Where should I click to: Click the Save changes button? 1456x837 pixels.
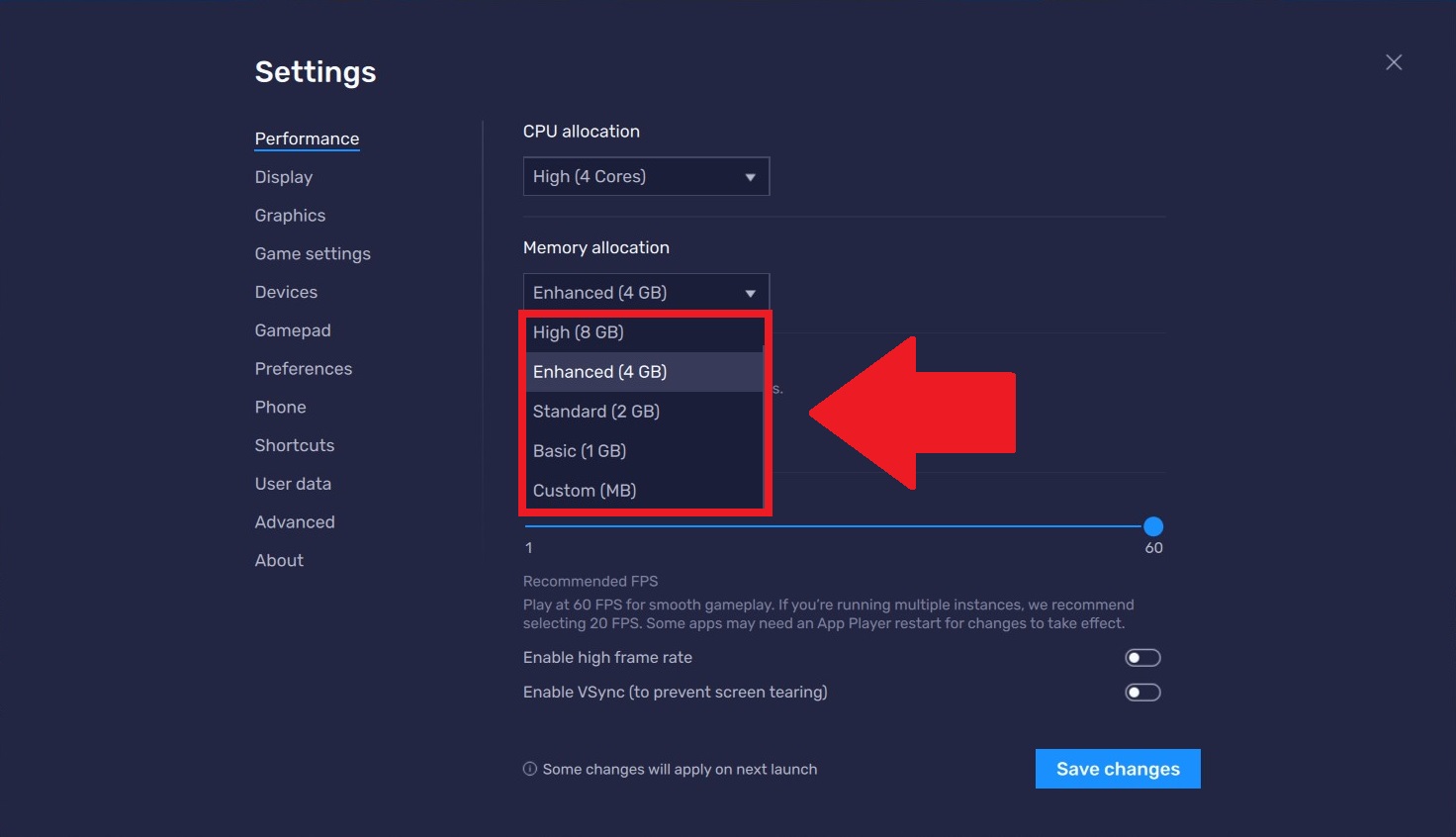pyautogui.click(x=1118, y=769)
